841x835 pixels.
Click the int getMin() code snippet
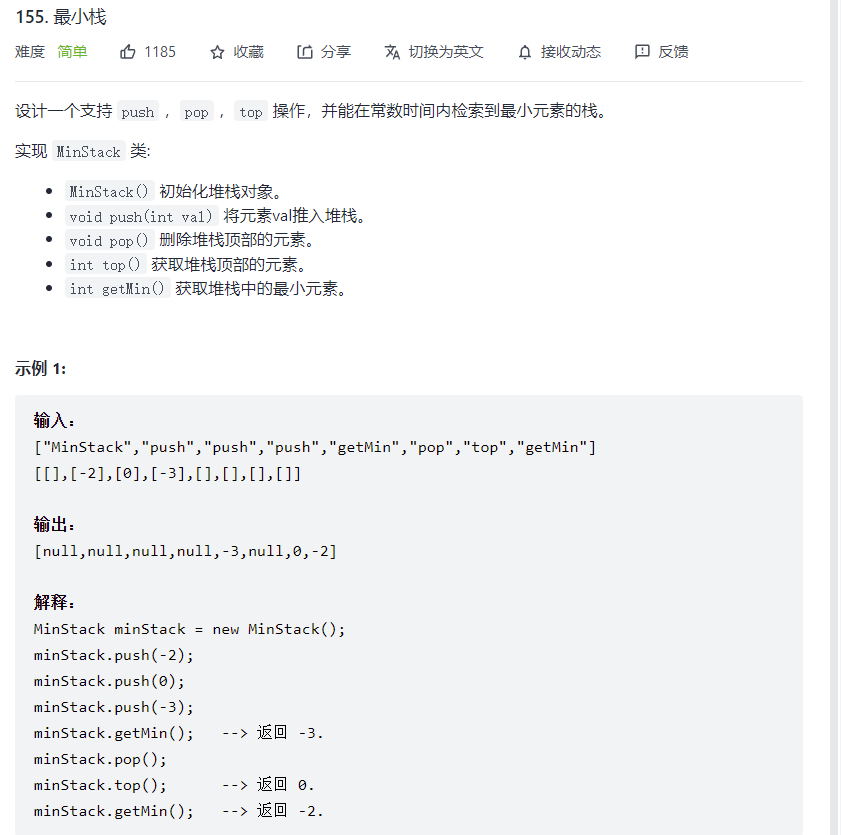pyautogui.click(x=117, y=289)
